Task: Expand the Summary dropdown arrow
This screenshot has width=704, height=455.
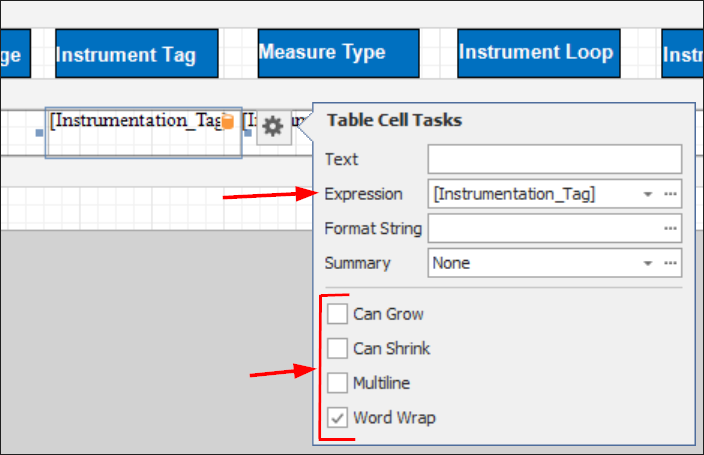Action: coord(648,264)
